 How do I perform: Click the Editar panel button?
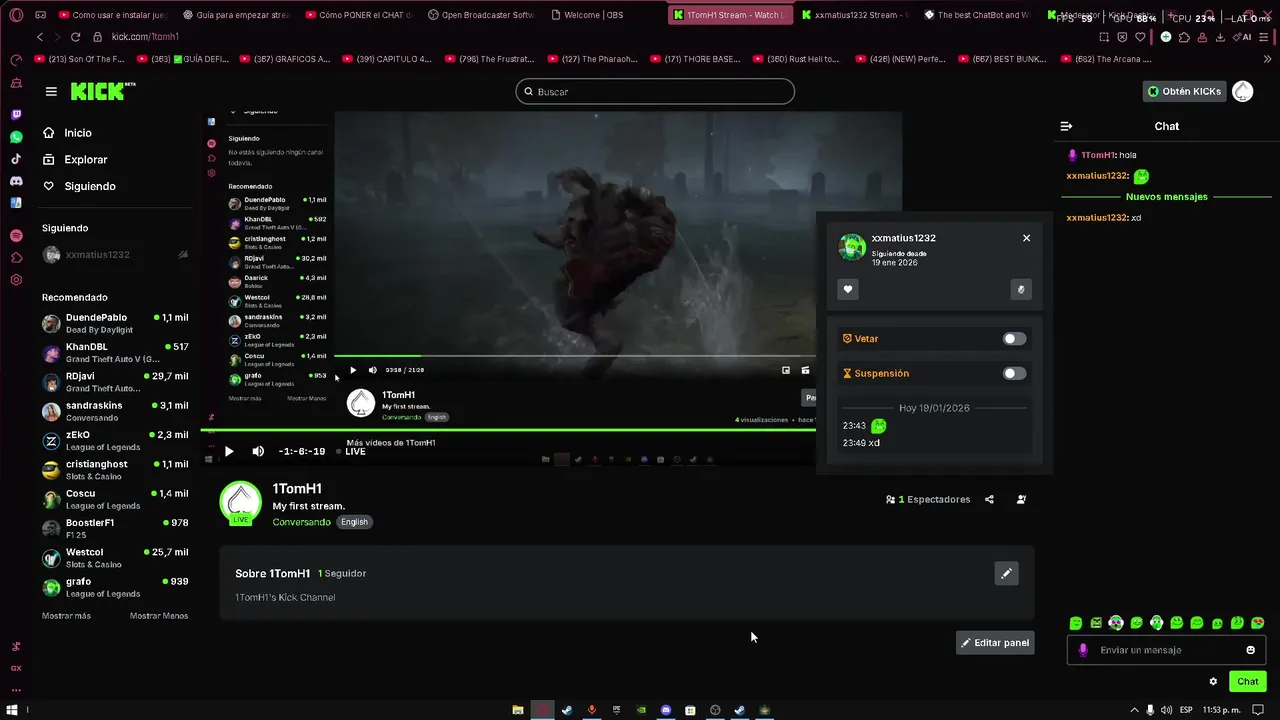(995, 643)
